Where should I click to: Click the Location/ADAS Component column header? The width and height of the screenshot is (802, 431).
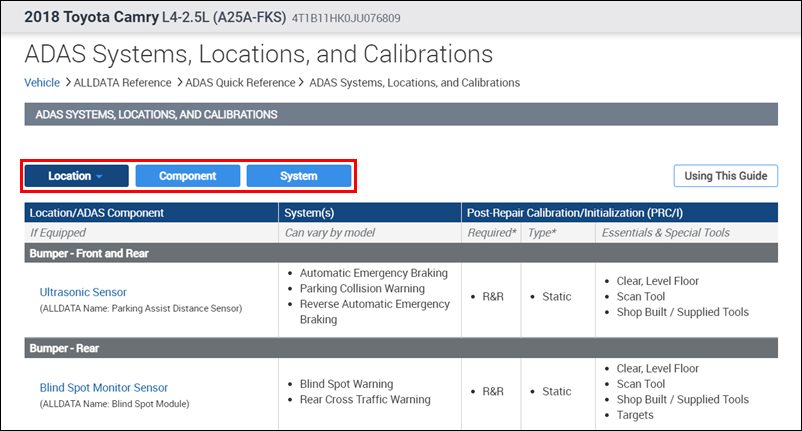pyautogui.click(x=151, y=213)
